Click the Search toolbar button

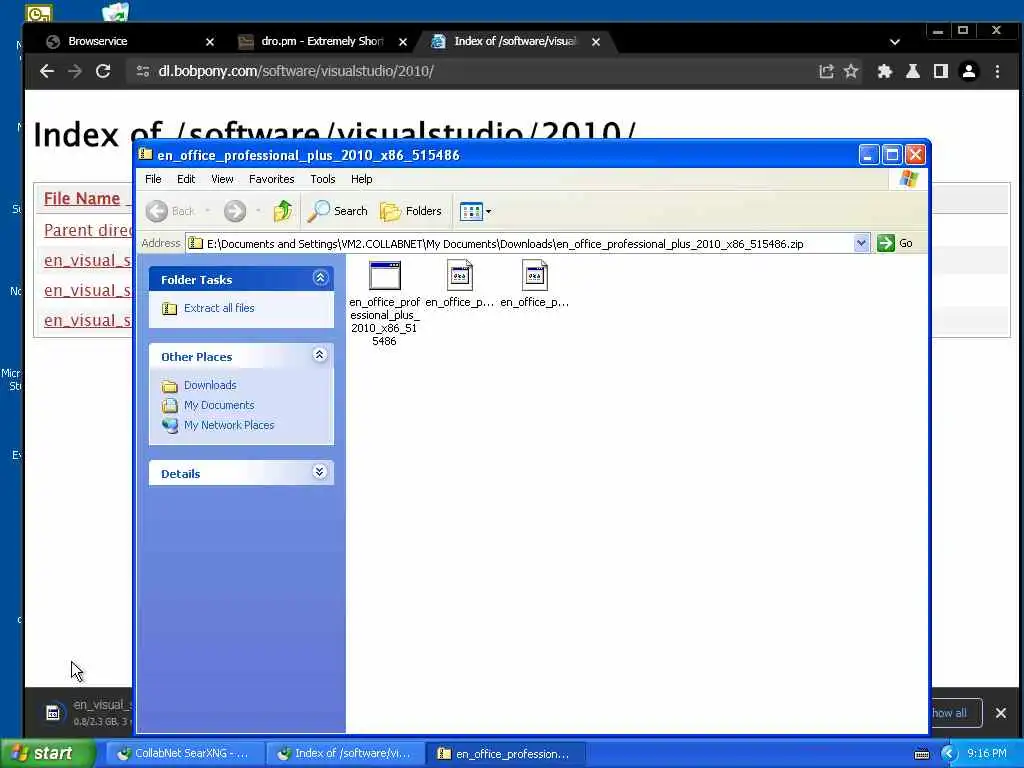pyautogui.click(x=338, y=211)
